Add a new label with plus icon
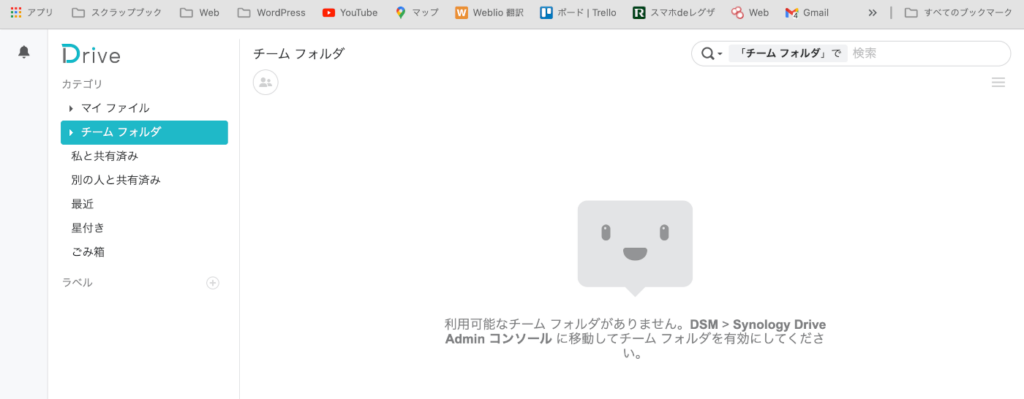The height and width of the screenshot is (399, 1024). pos(213,283)
